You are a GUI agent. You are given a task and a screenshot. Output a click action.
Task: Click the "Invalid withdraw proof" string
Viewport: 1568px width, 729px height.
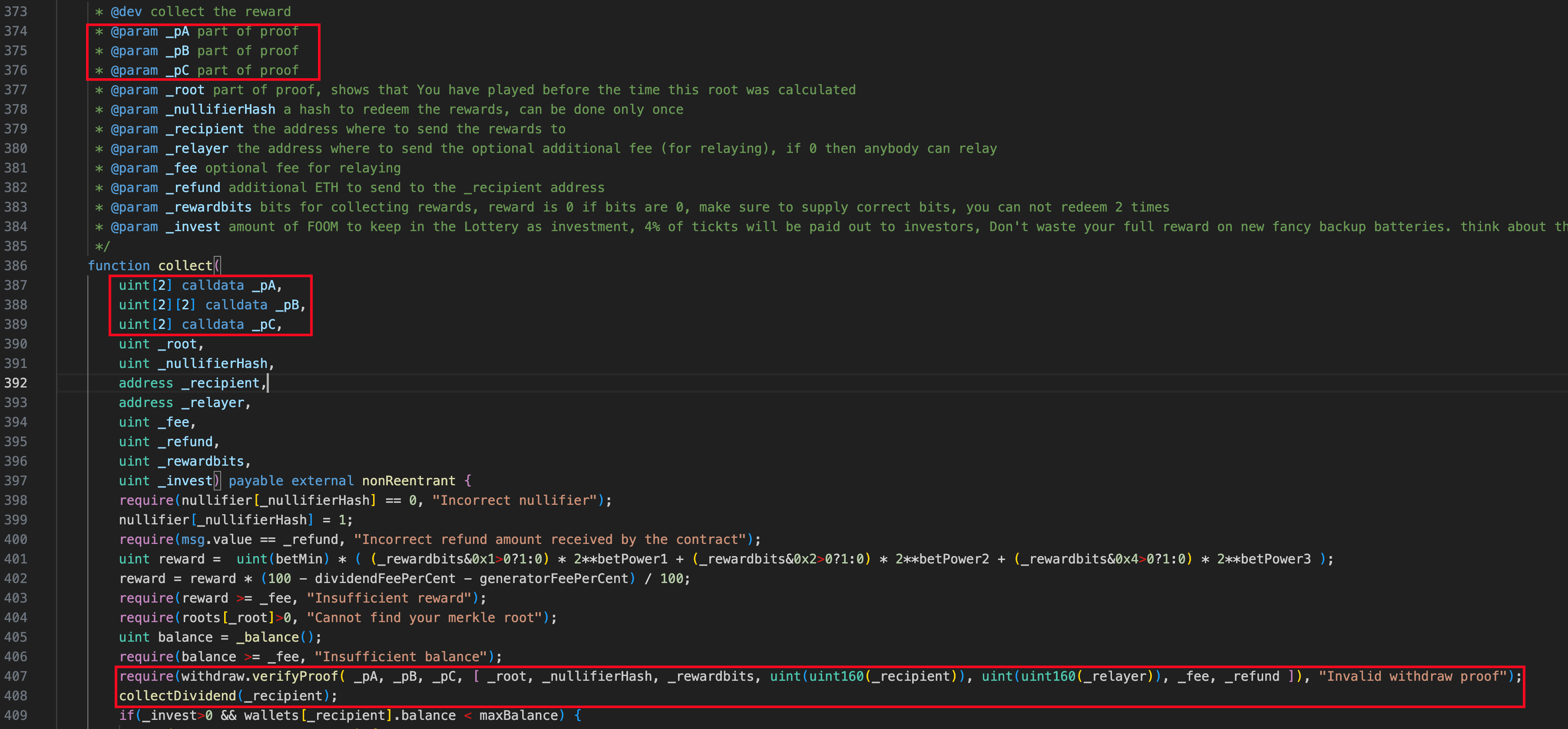coord(1412,676)
